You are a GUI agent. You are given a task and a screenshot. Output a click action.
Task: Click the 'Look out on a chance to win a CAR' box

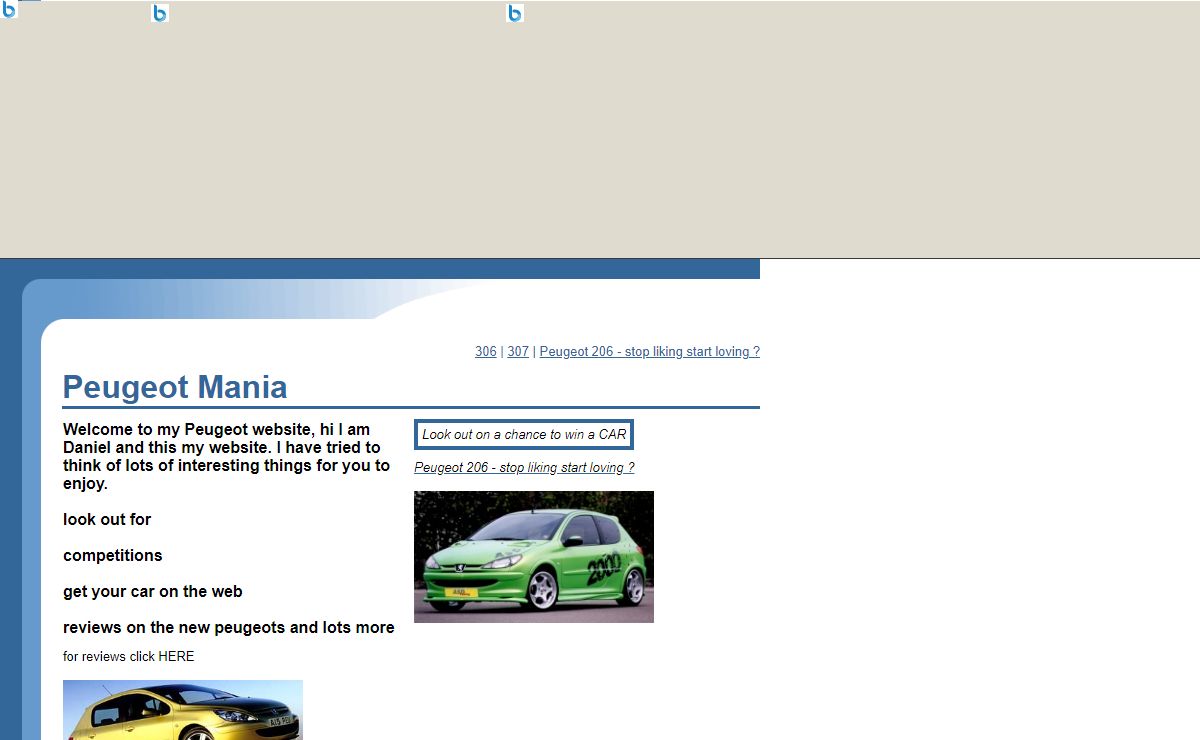[x=524, y=435]
